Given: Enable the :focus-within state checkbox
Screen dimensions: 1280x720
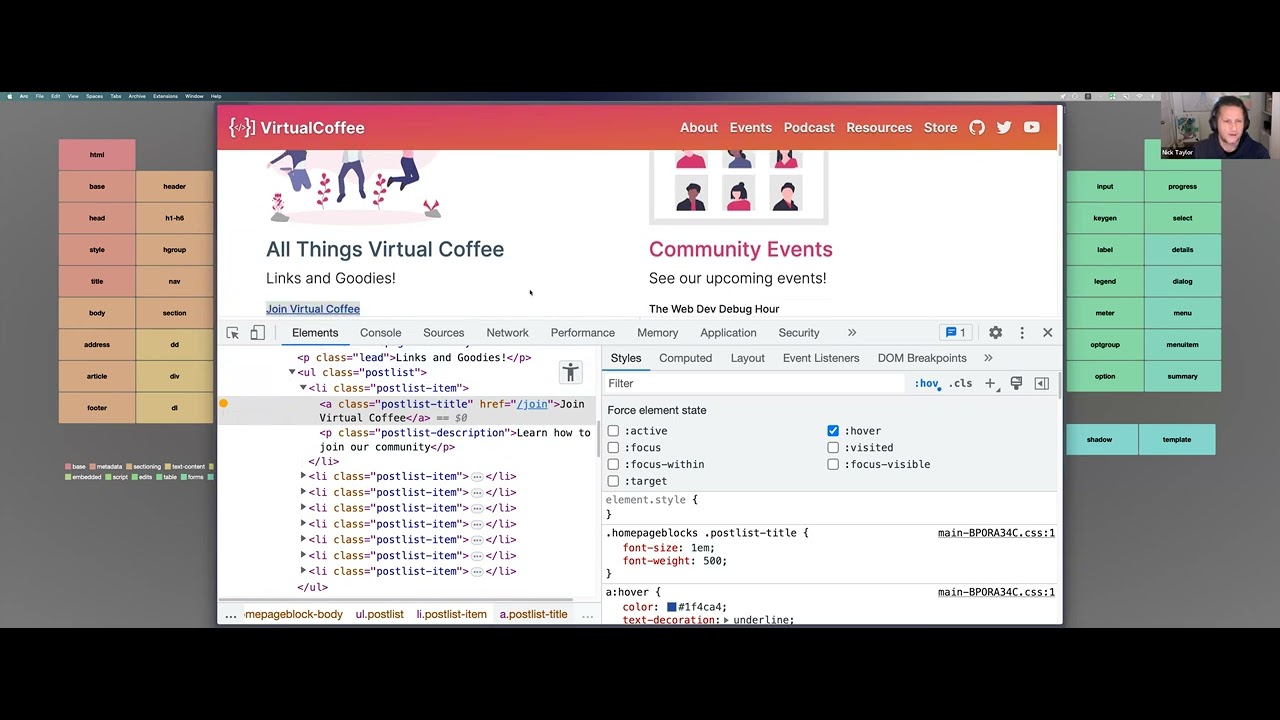Looking at the screenshot, I should [613, 465].
